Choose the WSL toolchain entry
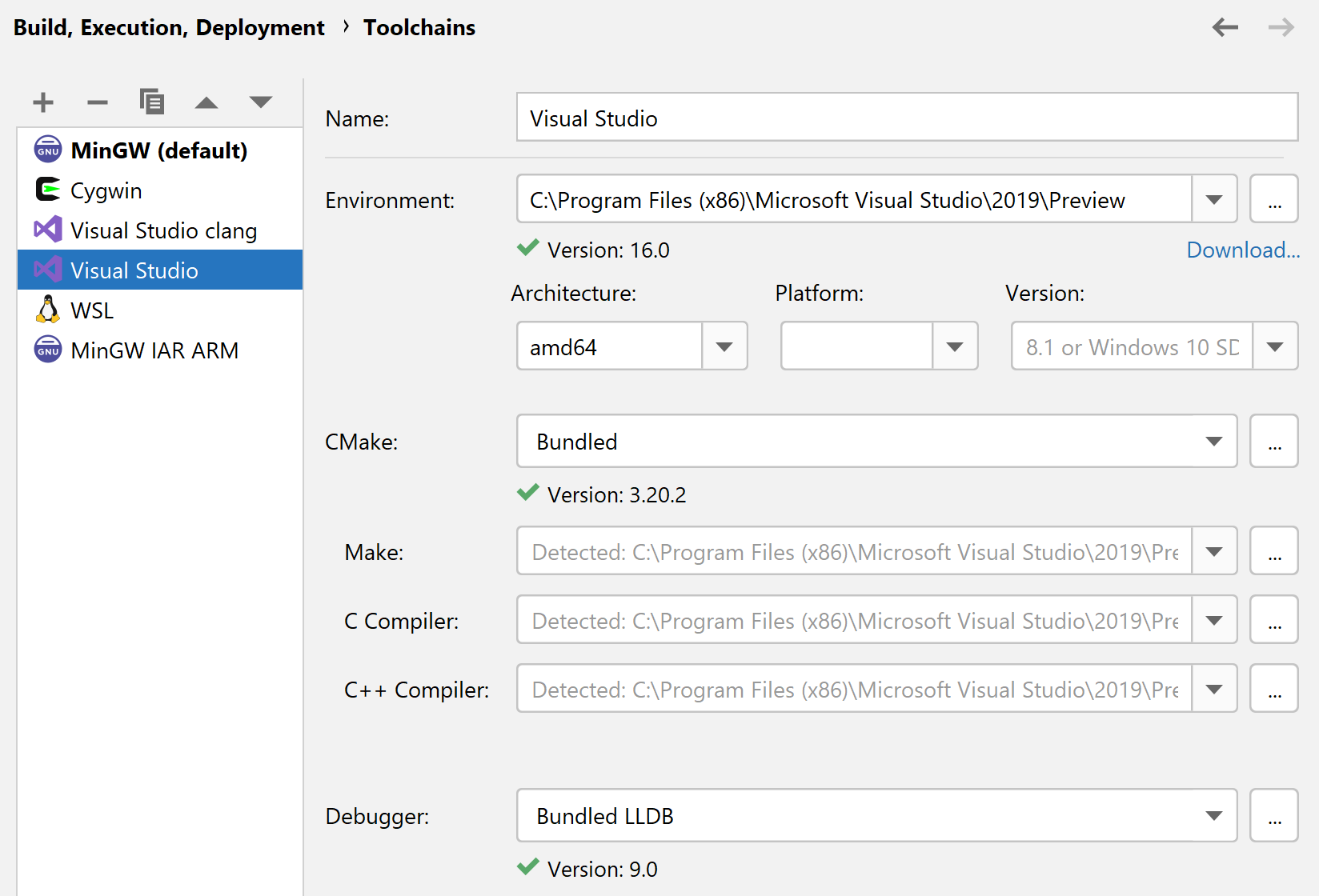Viewport: 1319px width, 896px height. pyautogui.click(x=92, y=310)
